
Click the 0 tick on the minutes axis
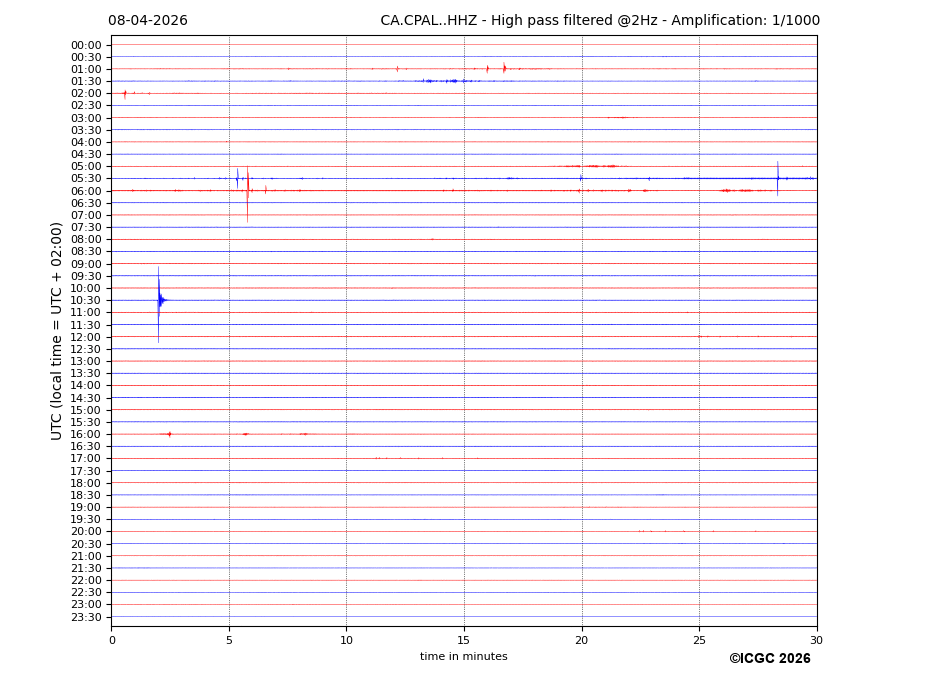(112, 640)
